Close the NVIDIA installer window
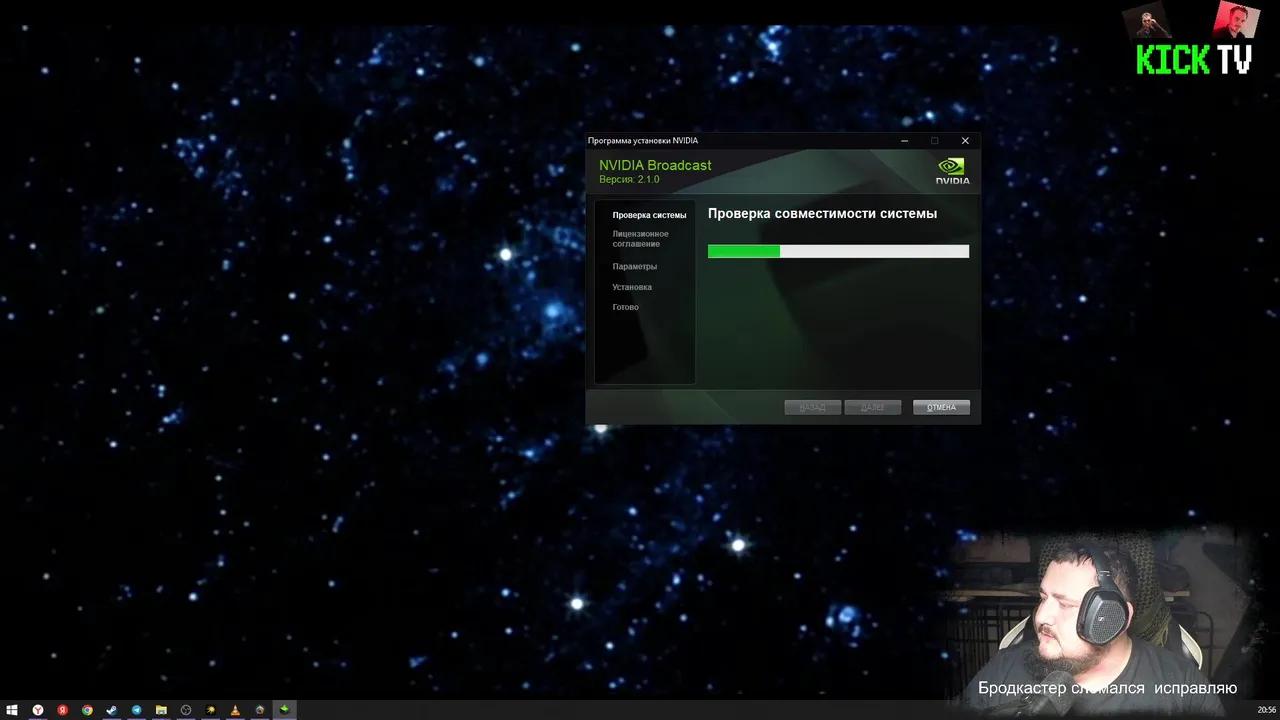 click(x=965, y=141)
